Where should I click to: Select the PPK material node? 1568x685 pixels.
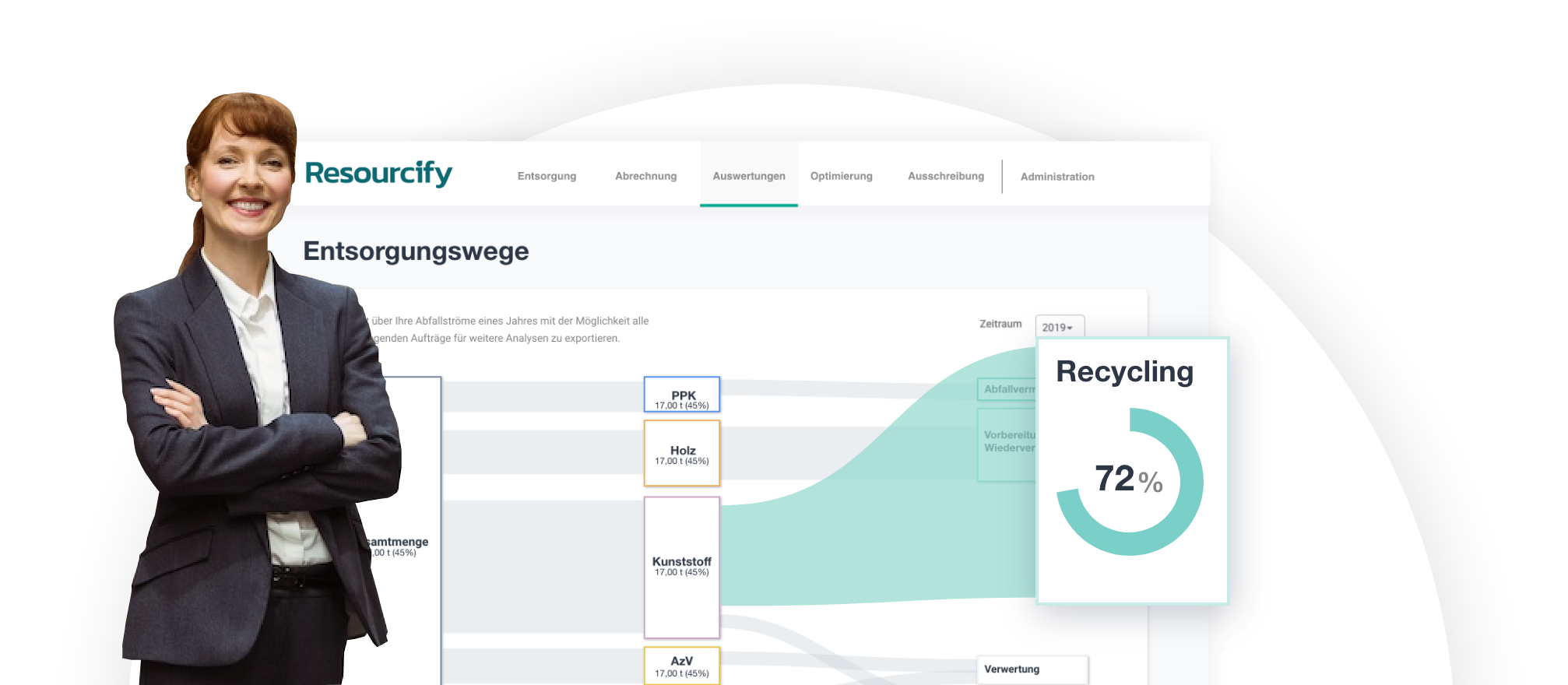tap(682, 395)
